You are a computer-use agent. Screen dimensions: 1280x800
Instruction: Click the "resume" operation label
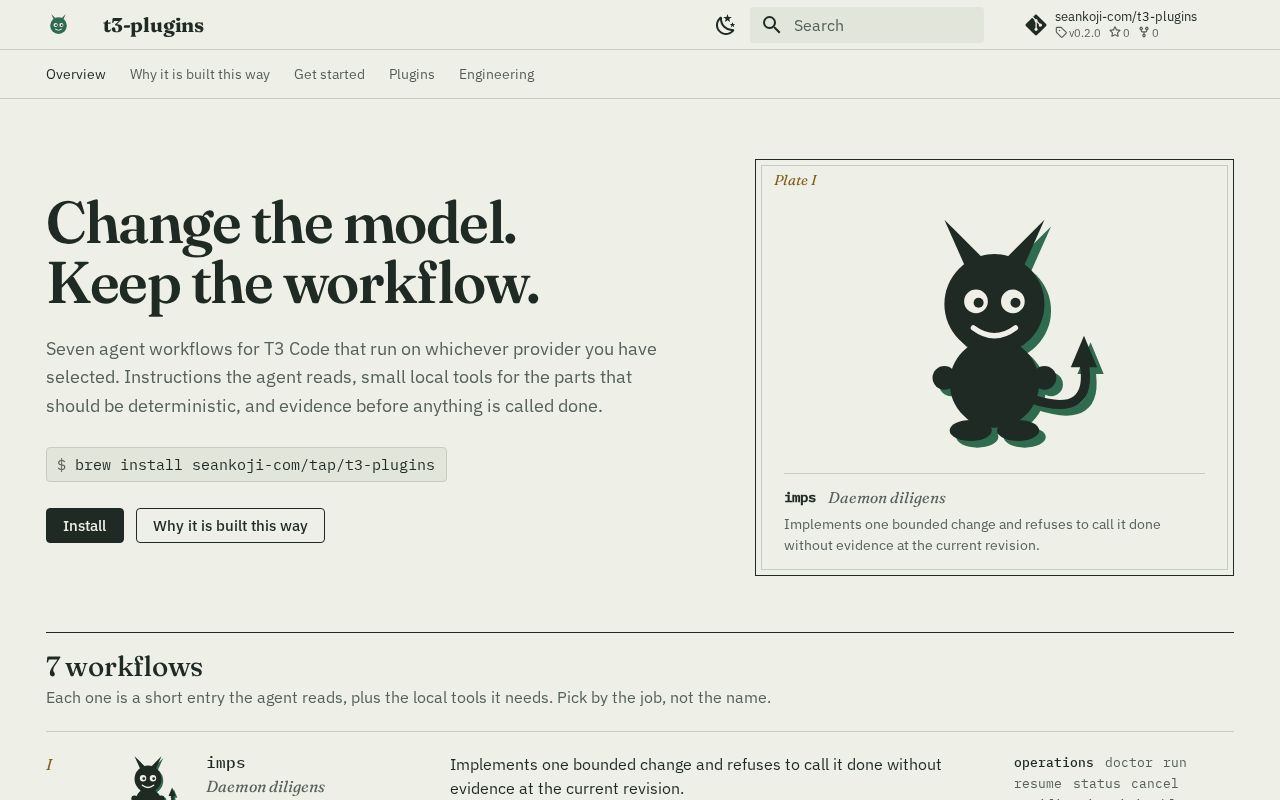(1038, 784)
